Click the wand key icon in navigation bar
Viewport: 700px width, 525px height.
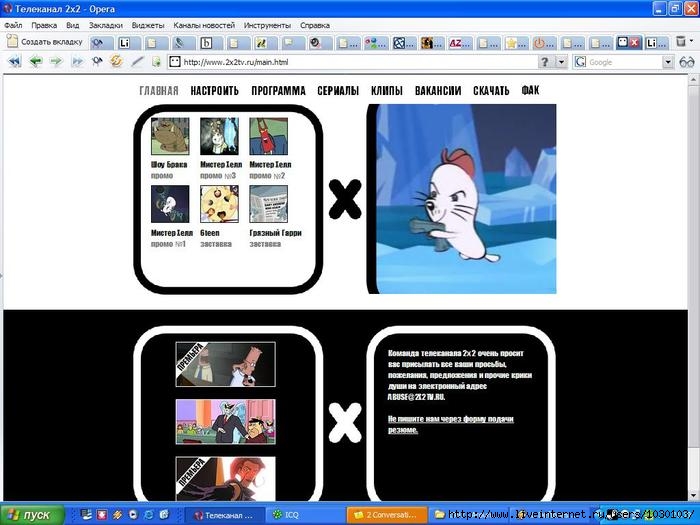(x=97, y=61)
